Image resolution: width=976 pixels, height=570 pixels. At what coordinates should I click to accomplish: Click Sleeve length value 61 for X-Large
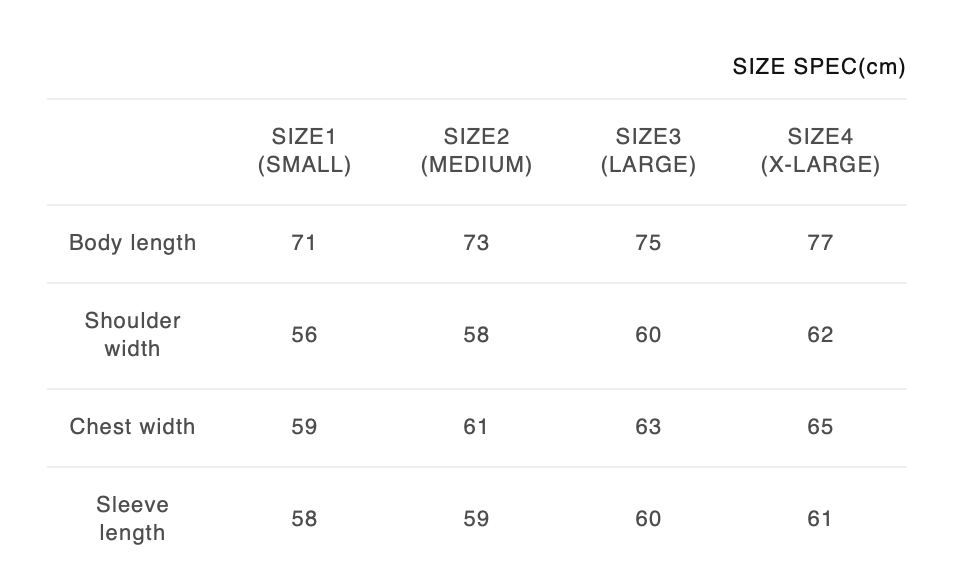(820, 519)
